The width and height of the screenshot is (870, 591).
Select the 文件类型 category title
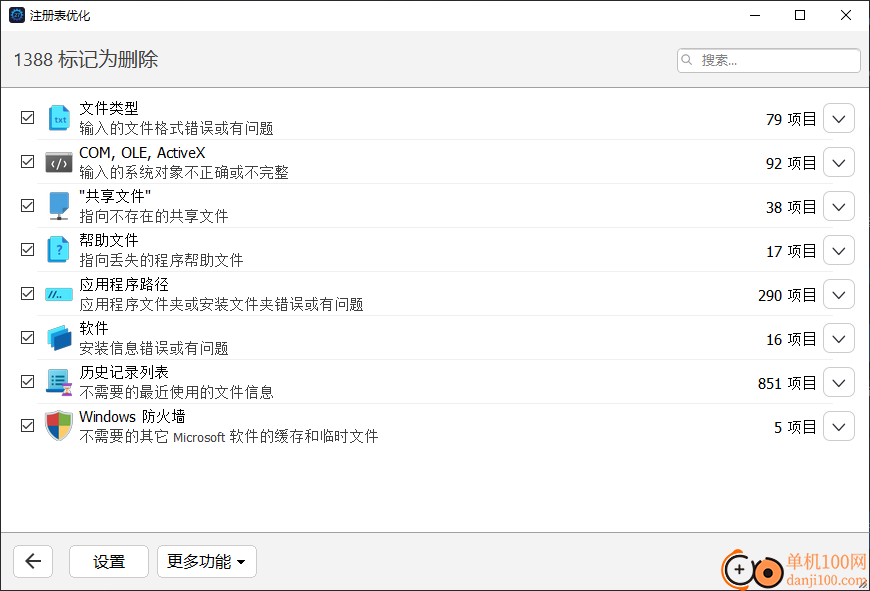point(109,108)
